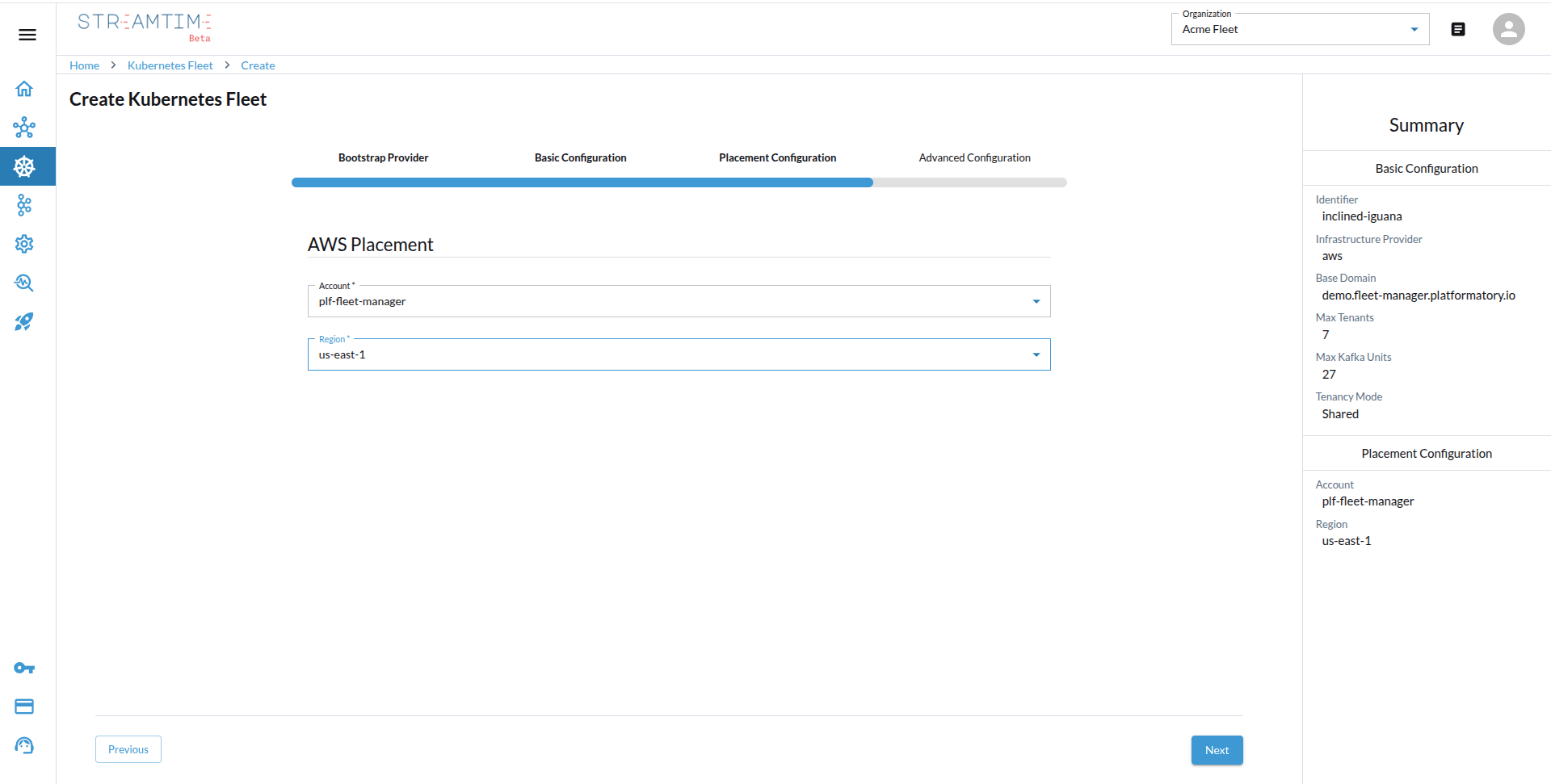Go to the Home sidebar icon
Screen dimensions: 1551x784
click(24, 89)
